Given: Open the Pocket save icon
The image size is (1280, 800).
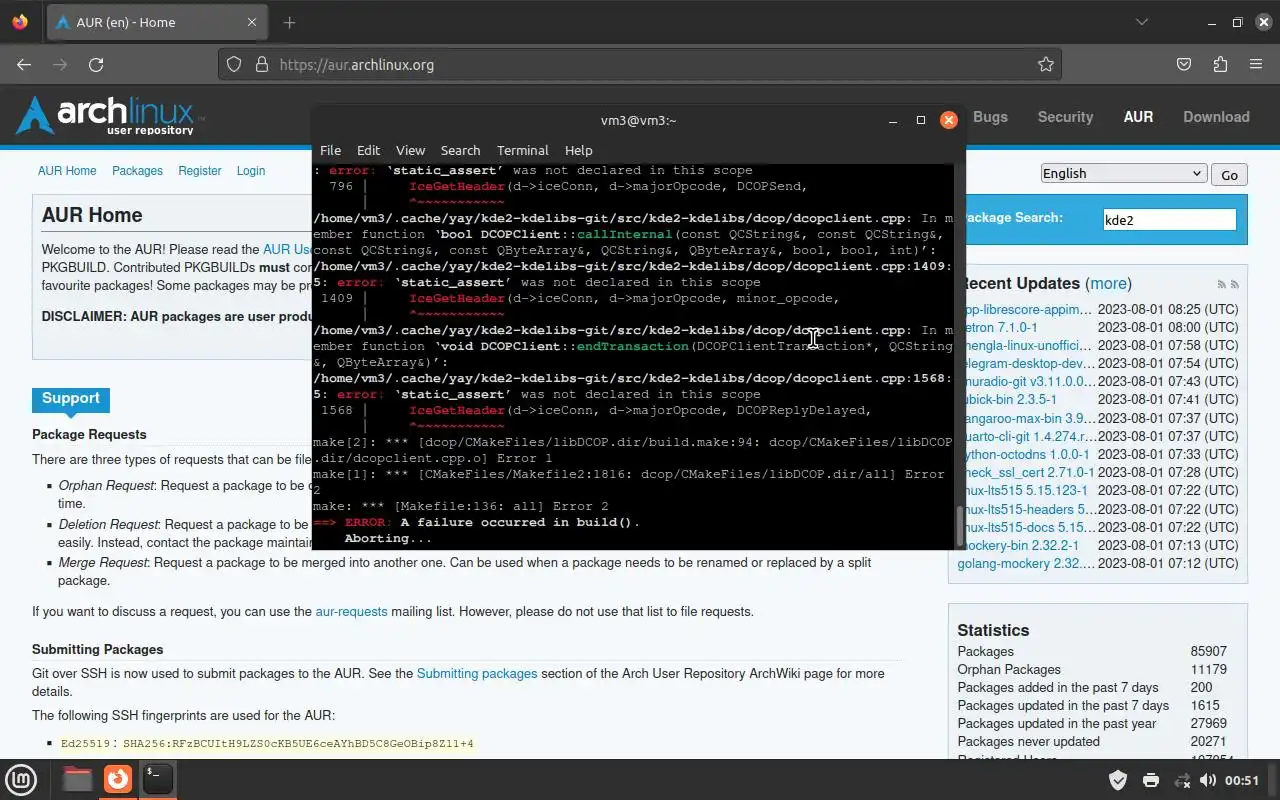Looking at the screenshot, I should 1184,64.
